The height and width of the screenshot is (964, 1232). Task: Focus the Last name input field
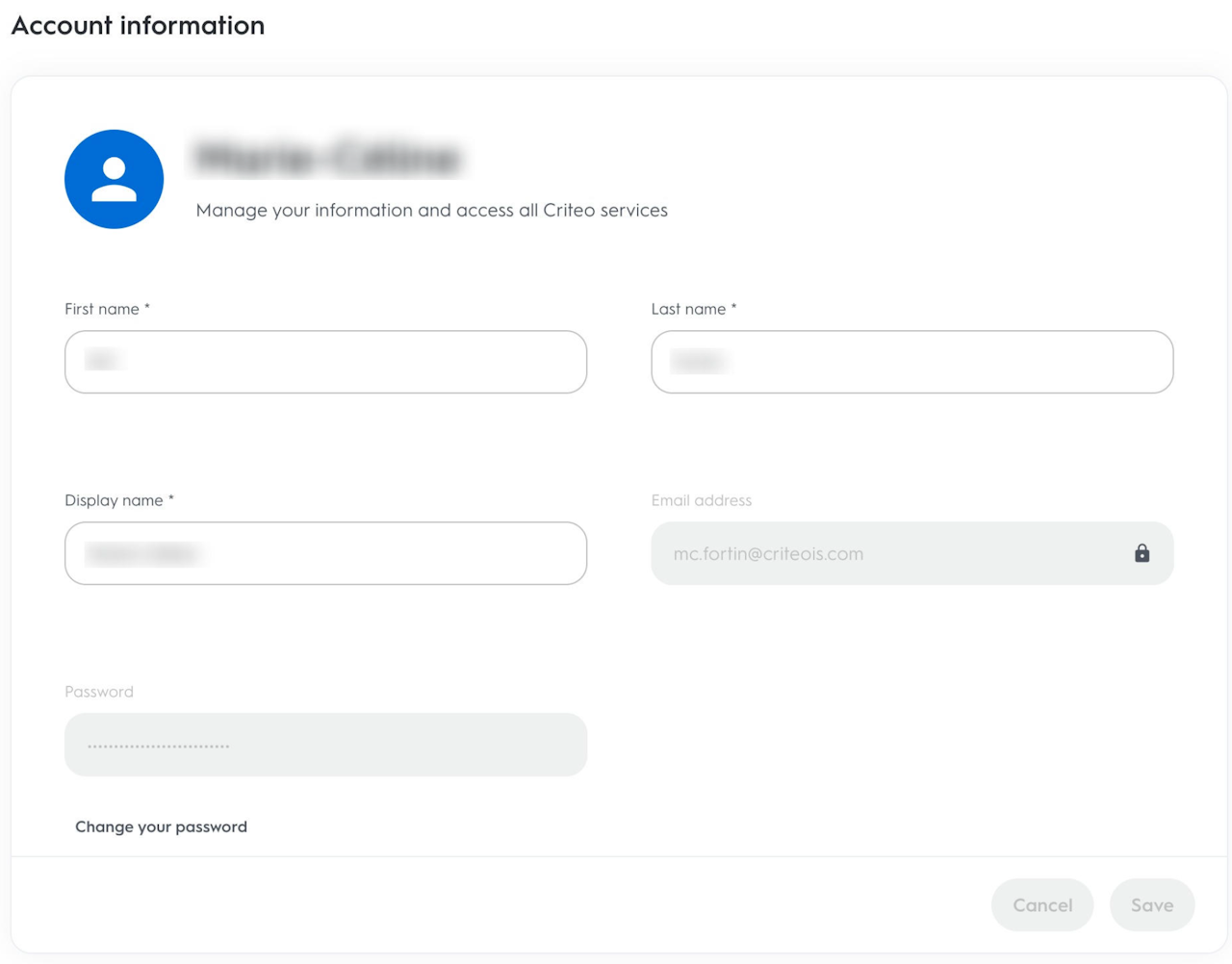[x=911, y=362]
